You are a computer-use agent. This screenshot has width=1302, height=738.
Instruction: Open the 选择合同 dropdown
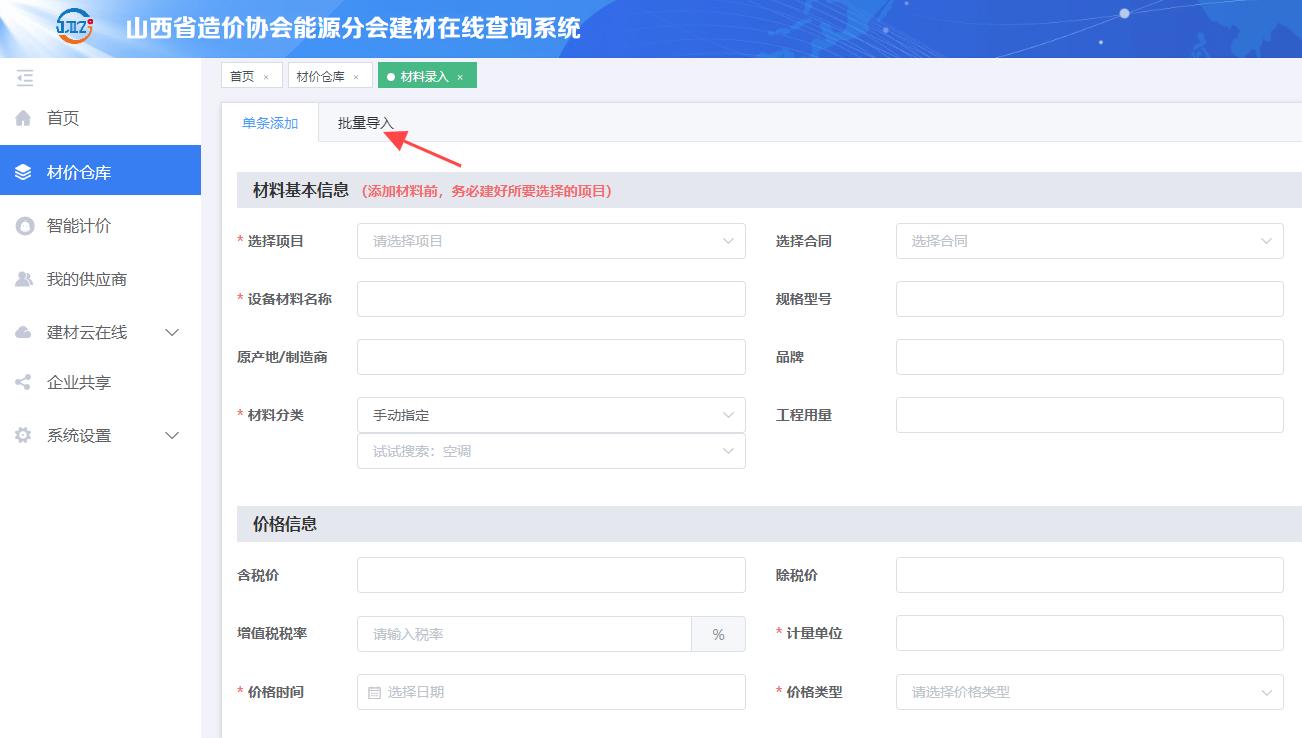1089,241
